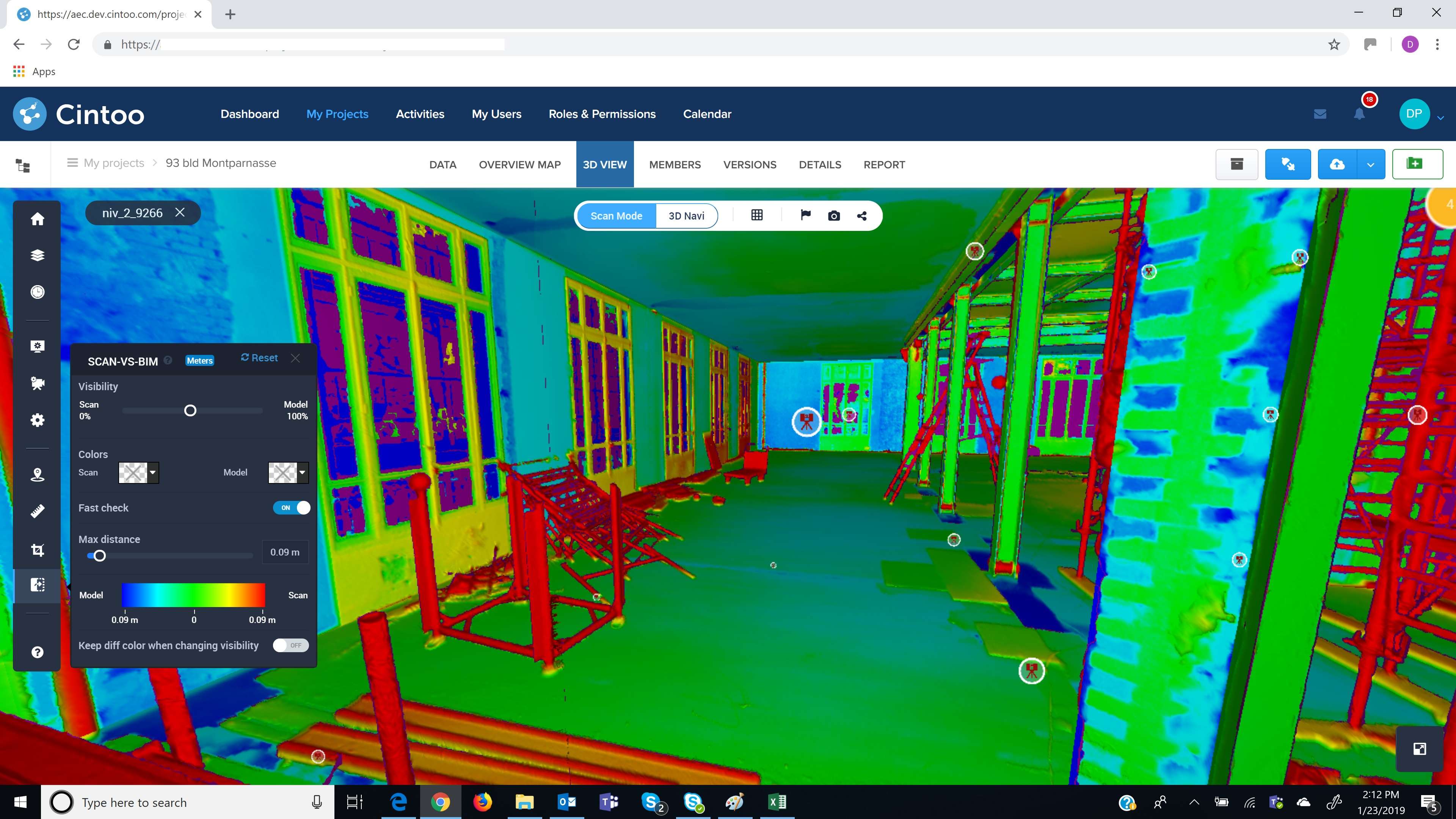Expand the cloud upload dropdown arrow
The width and height of the screenshot is (1456, 819).
click(1370, 165)
